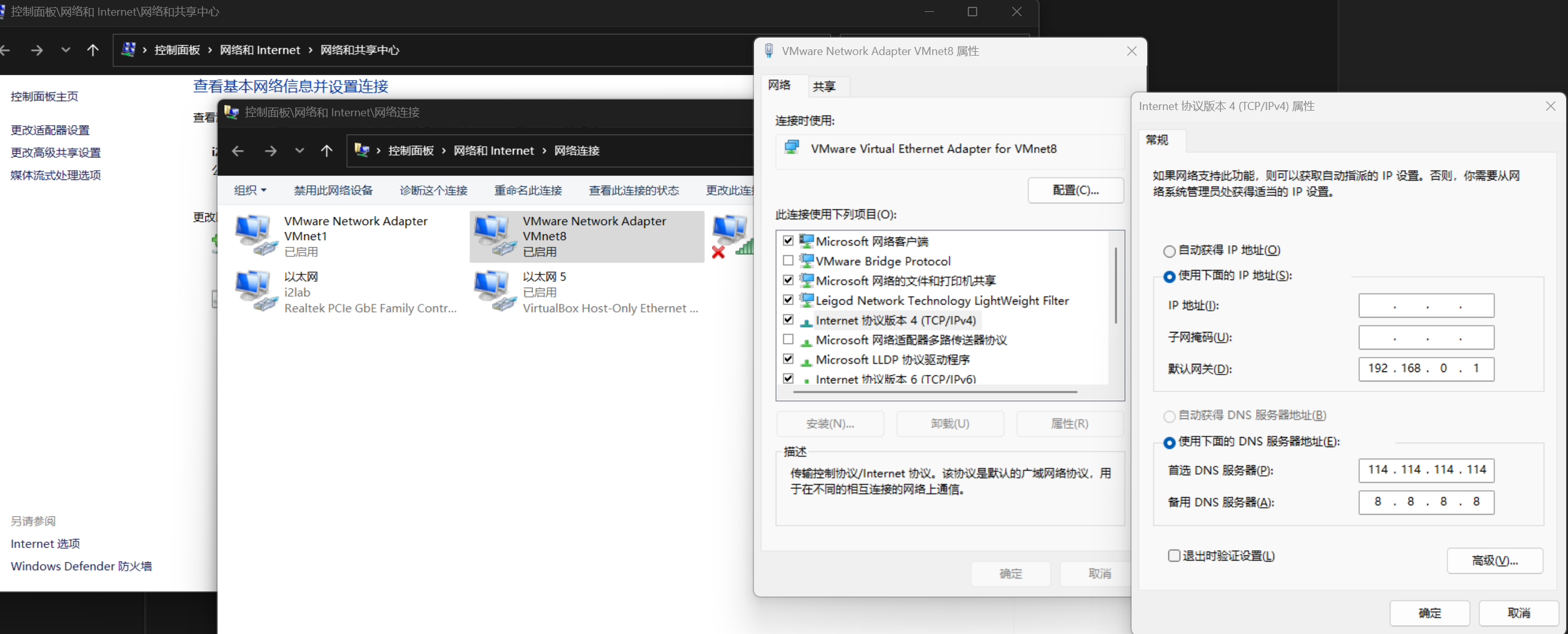Screen dimensions: 1568x634
Task: Click the VMware Virtual Ethernet Adapter device icon
Action: pos(792,148)
